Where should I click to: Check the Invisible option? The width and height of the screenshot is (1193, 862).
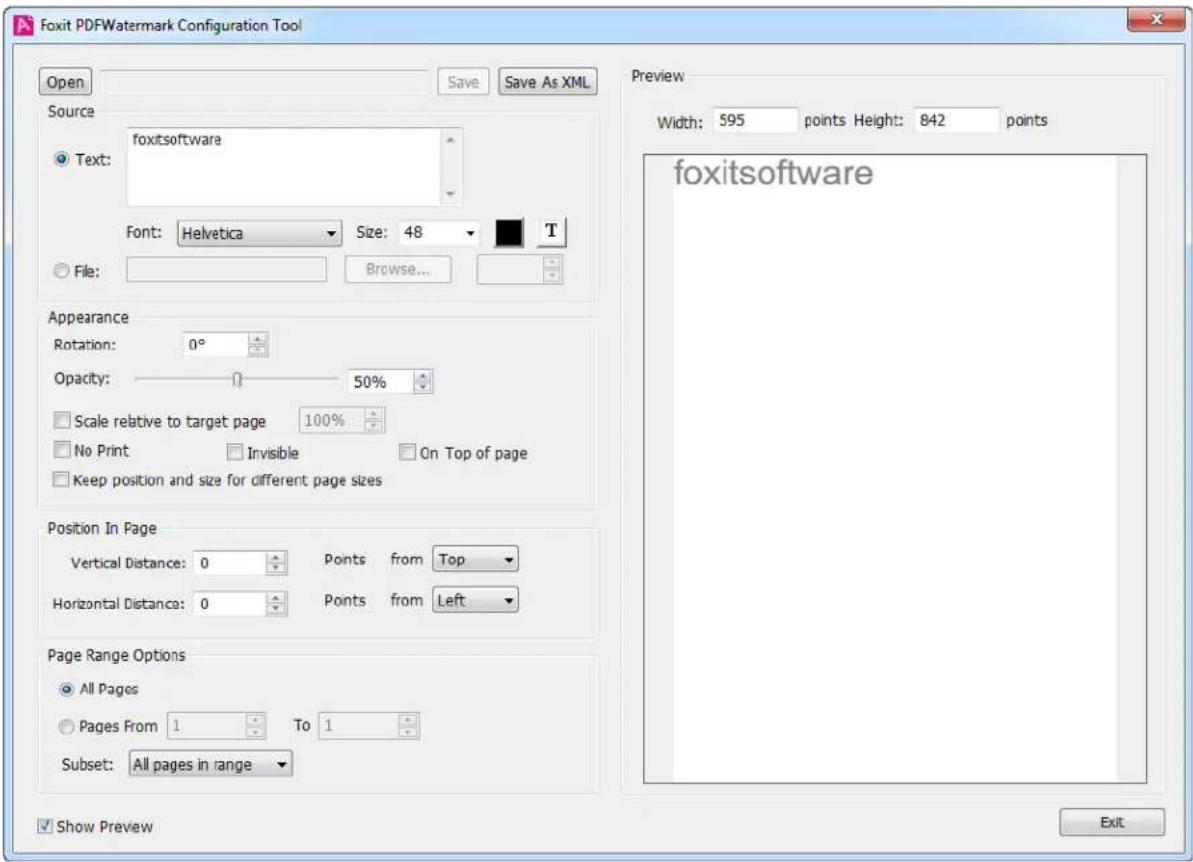[235, 453]
